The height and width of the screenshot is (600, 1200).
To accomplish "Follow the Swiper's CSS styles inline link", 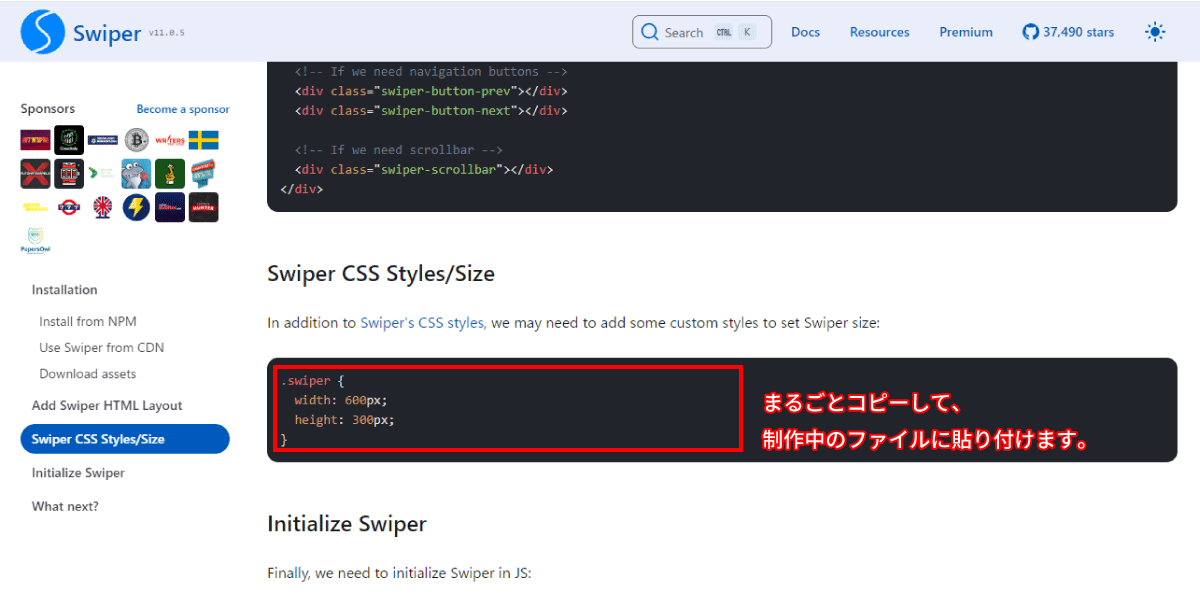I will (x=422, y=323).
